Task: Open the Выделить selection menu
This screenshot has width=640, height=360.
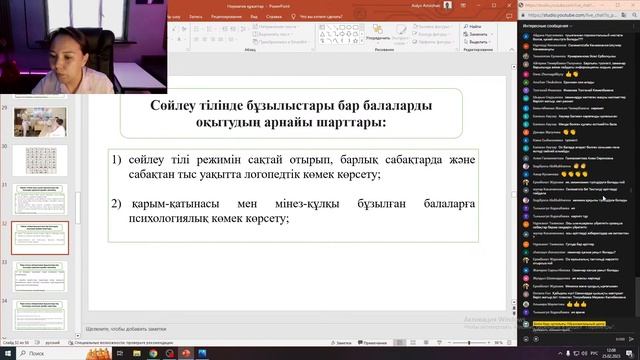Action: tap(478, 42)
